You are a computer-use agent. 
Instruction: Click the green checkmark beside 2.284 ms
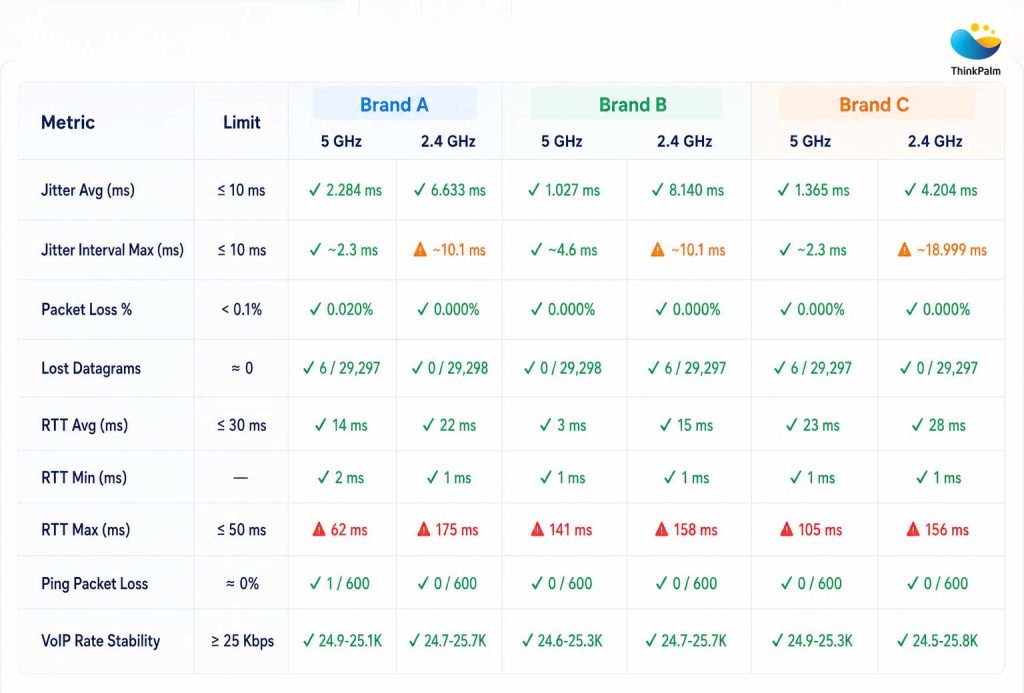315,190
